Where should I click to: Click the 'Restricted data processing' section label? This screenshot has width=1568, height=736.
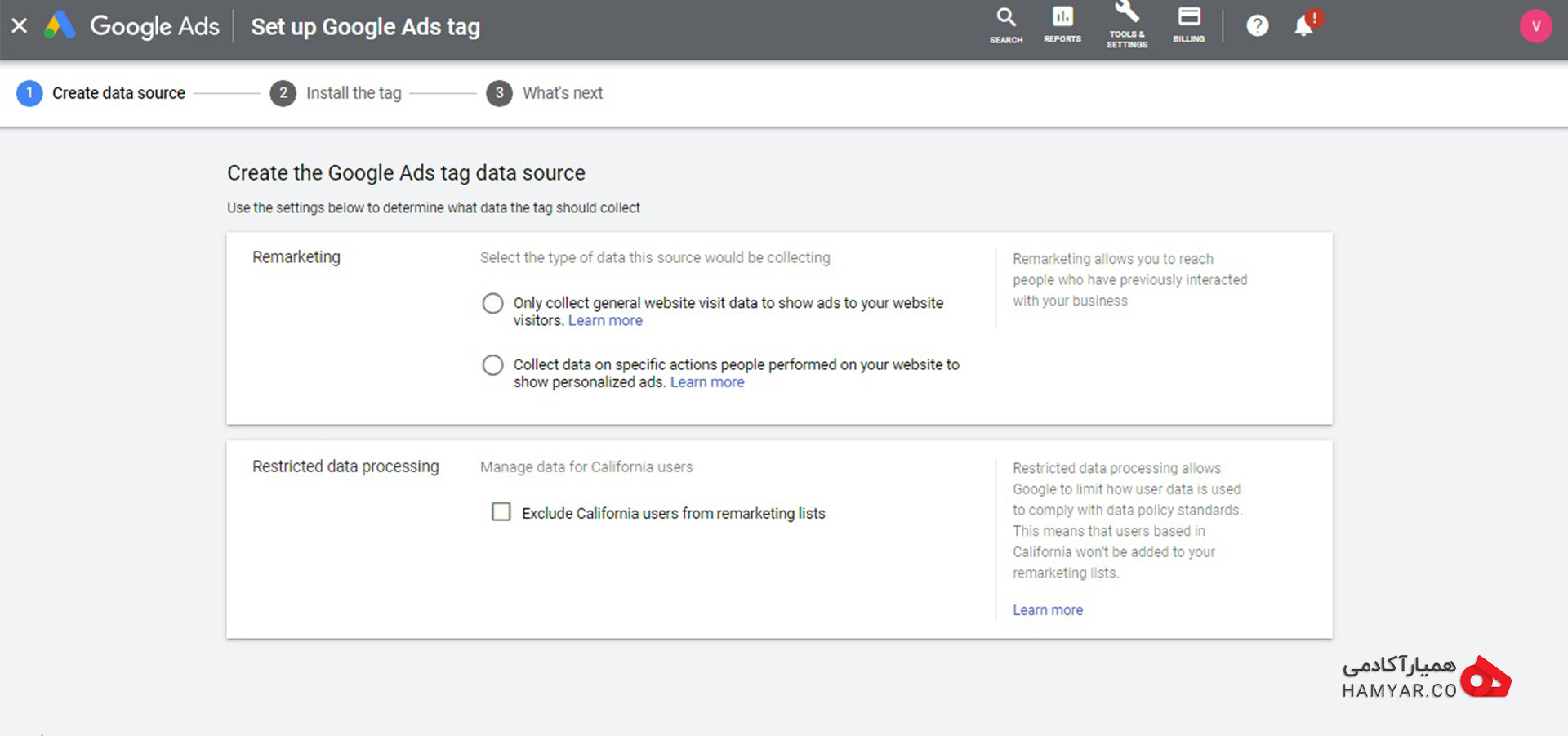[345, 466]
